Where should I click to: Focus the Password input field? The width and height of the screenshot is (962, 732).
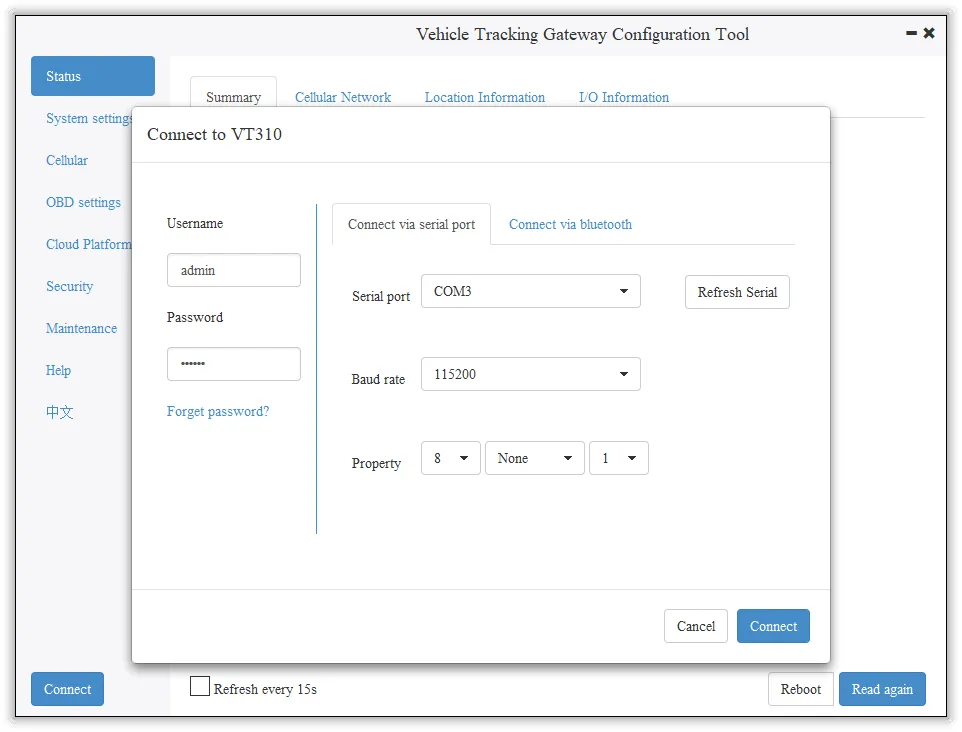tap(234, 364)
